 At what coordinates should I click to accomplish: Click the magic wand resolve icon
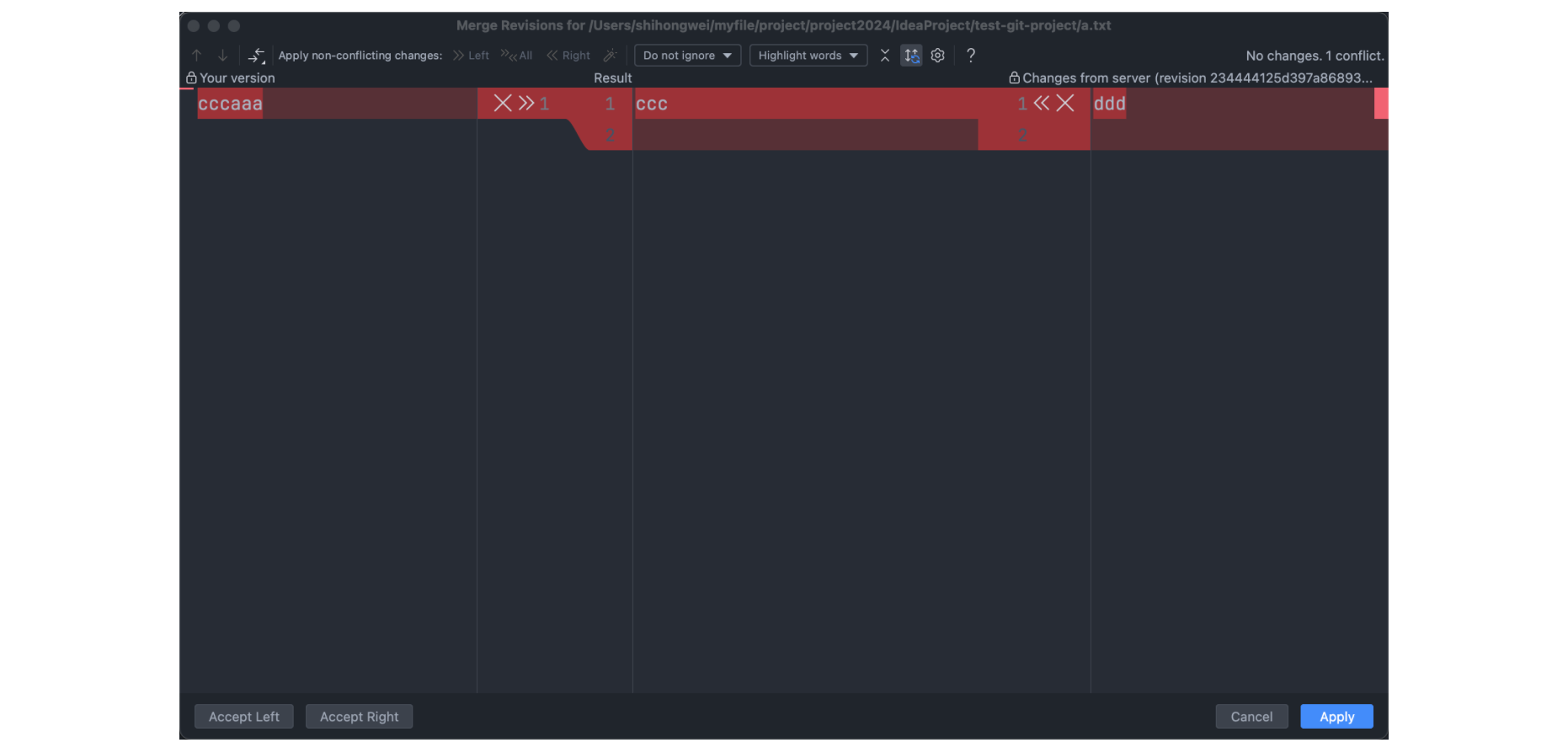[611, 56]
